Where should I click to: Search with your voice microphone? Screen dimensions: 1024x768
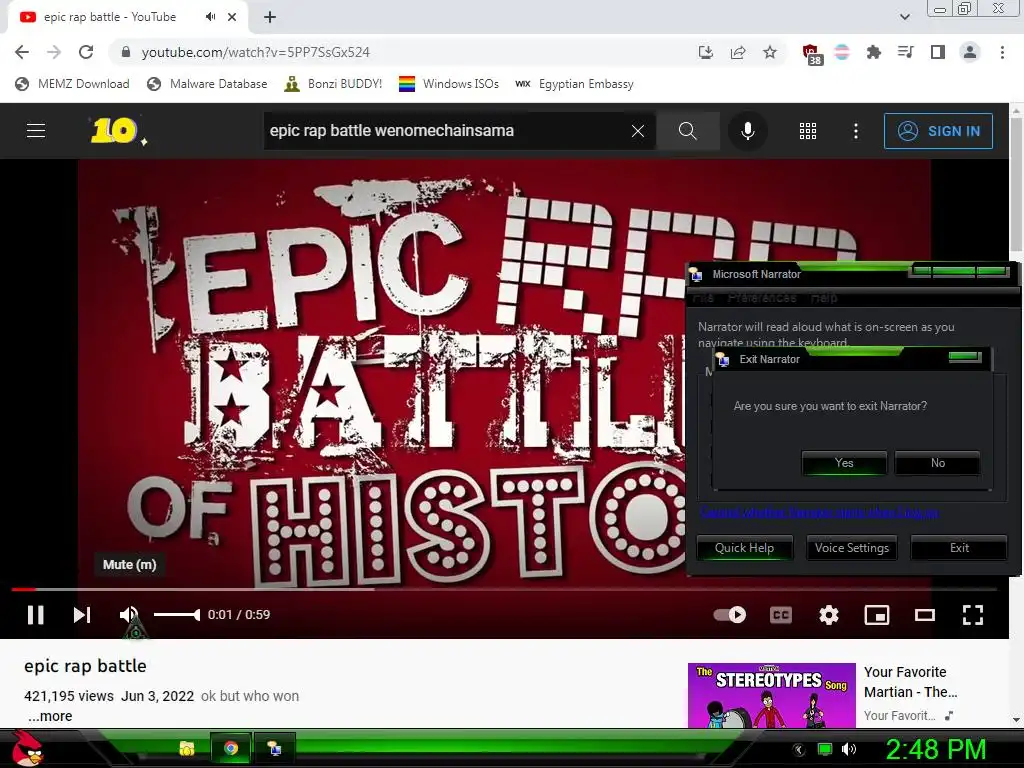[748, 131]
